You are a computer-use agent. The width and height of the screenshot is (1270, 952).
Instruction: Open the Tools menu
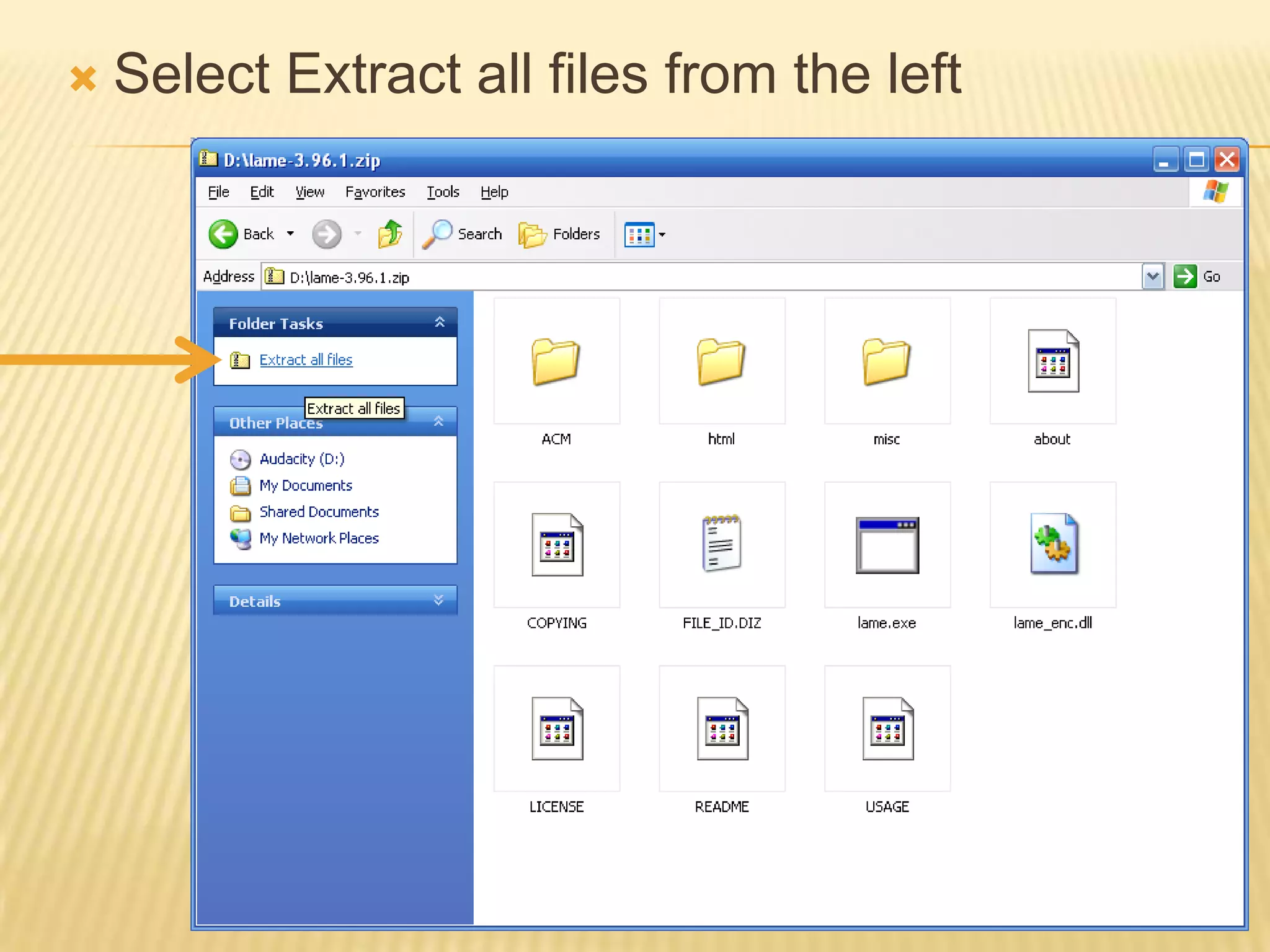(x=443, y=192)
